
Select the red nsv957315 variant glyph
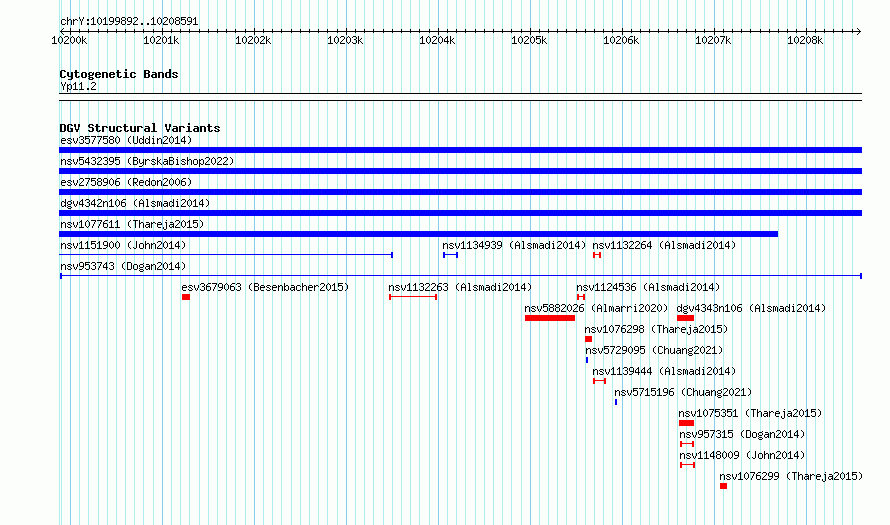tap(687, 444)
